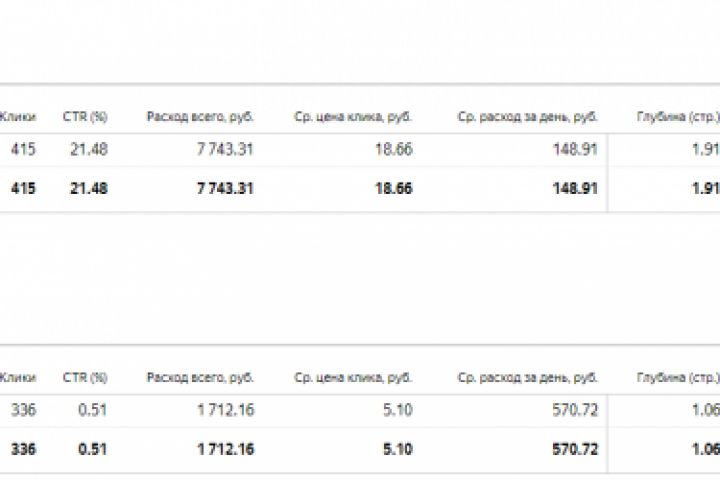Click the non-bold 5.10 click price cell
720x480 pixels.
(396, 409)
